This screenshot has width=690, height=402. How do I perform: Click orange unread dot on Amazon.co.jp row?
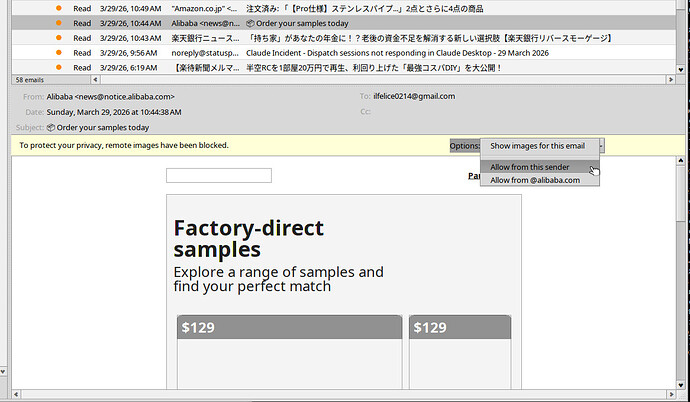coord(59,8)
